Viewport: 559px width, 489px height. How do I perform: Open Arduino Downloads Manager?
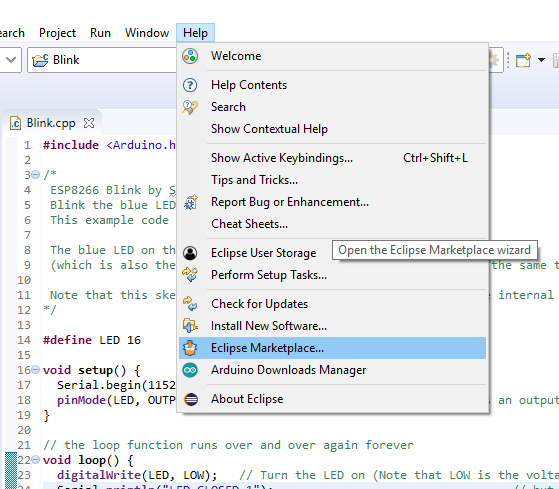click(332, 370)
